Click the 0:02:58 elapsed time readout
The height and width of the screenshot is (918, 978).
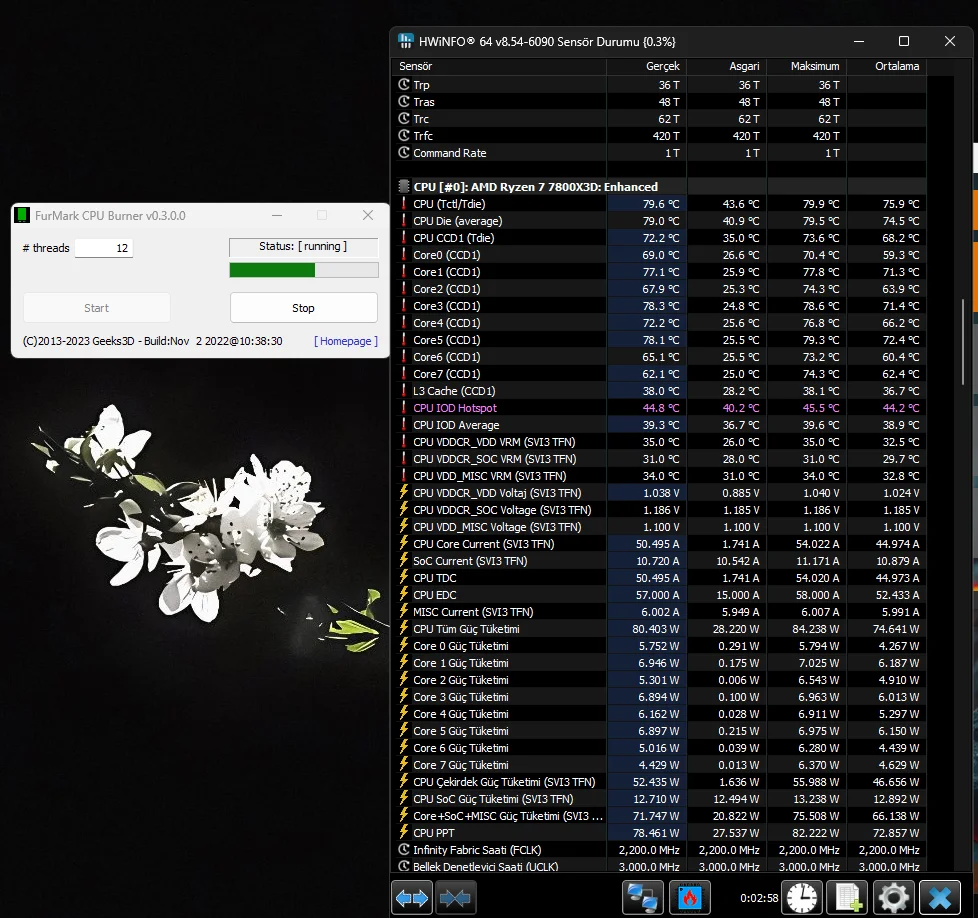[x=759, y=898]
